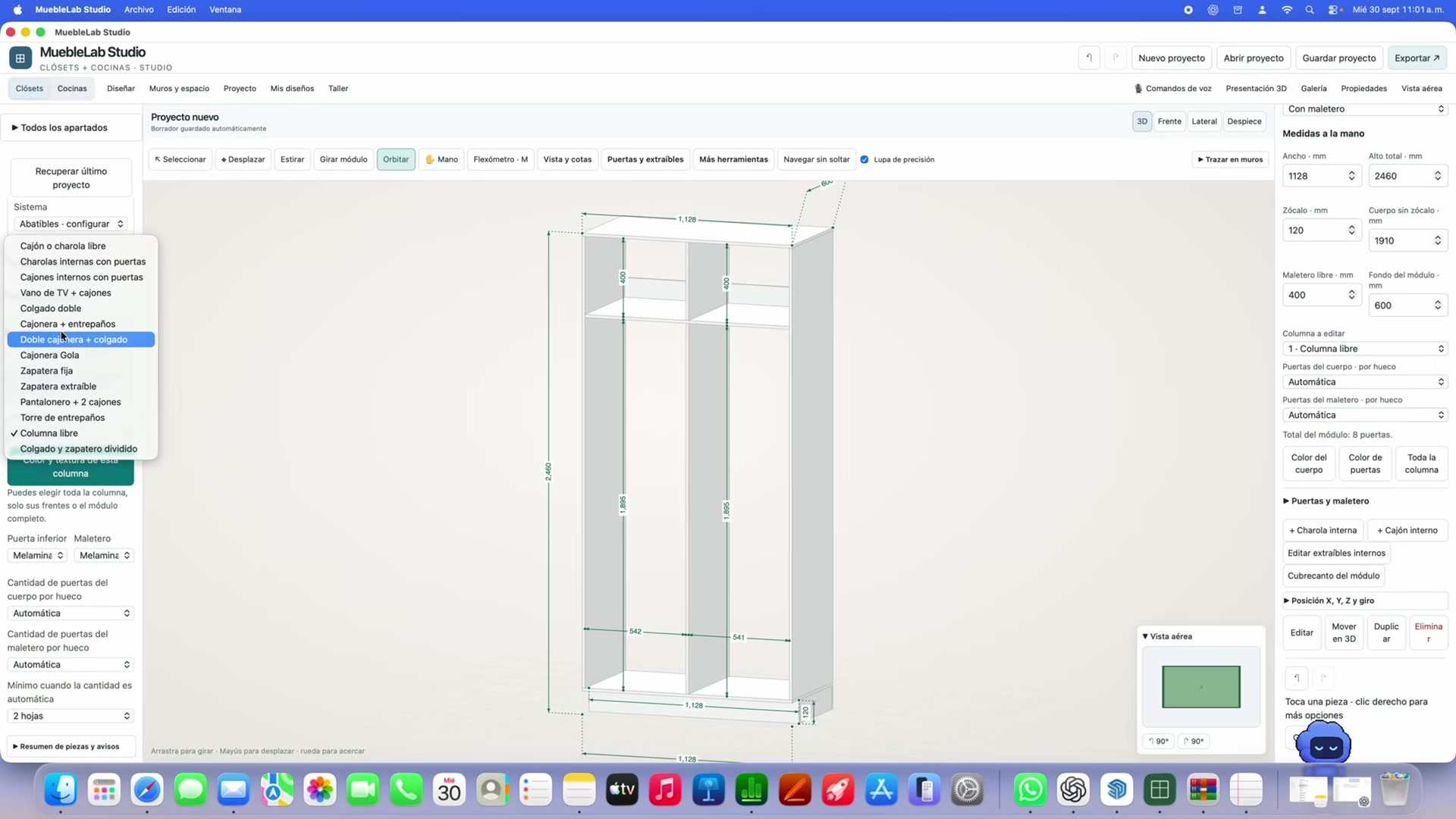This screenshot has width=1456, height=819.
Task: Expand the Todos los apartados section
Action: click(x=71, y=127)
